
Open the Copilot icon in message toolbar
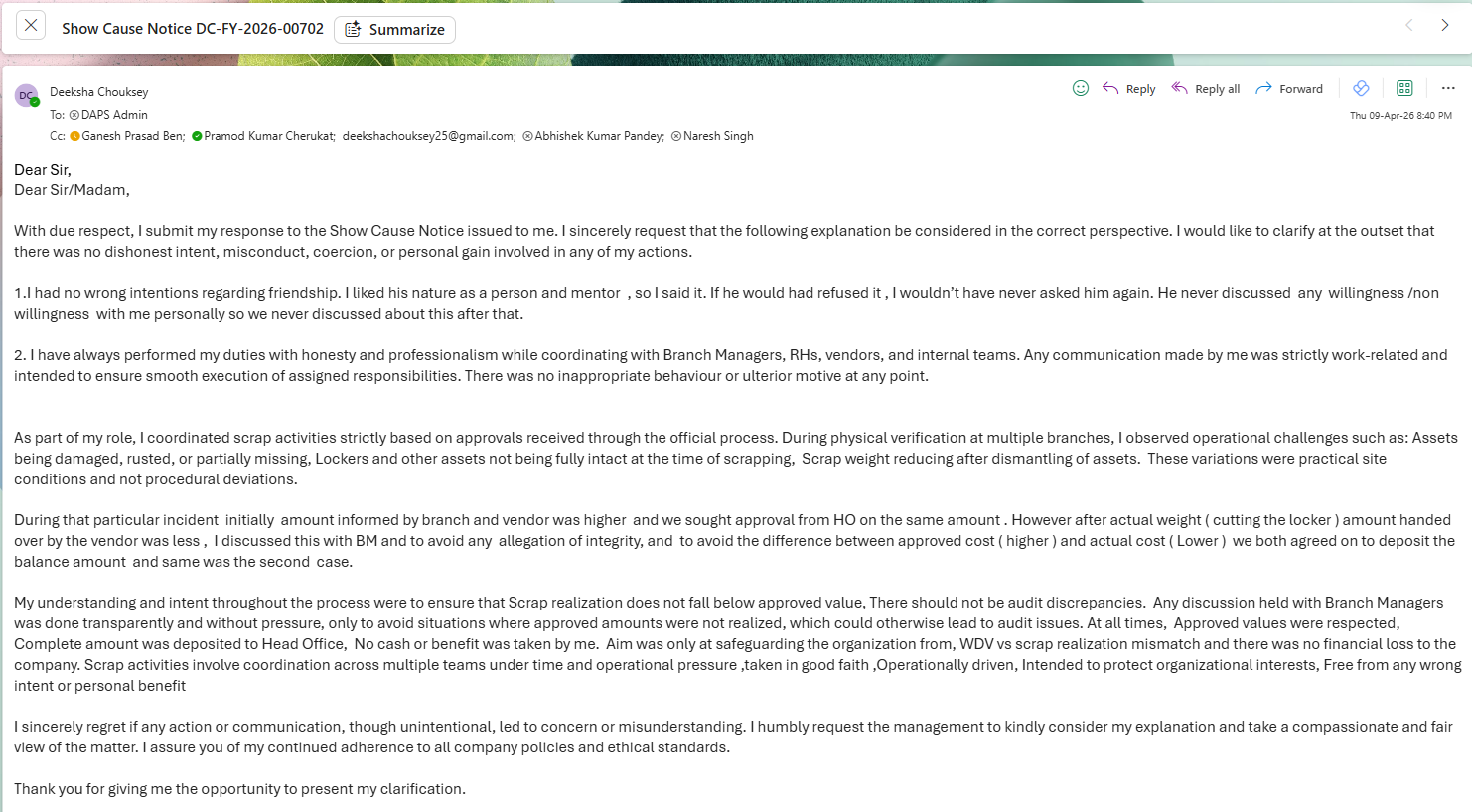pos(1361,88)
